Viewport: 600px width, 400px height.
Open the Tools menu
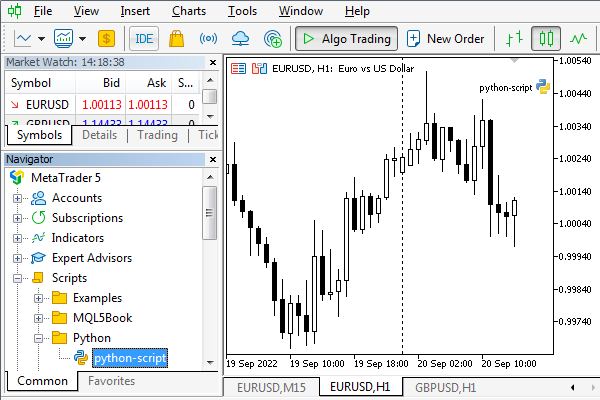click(242, 11)
